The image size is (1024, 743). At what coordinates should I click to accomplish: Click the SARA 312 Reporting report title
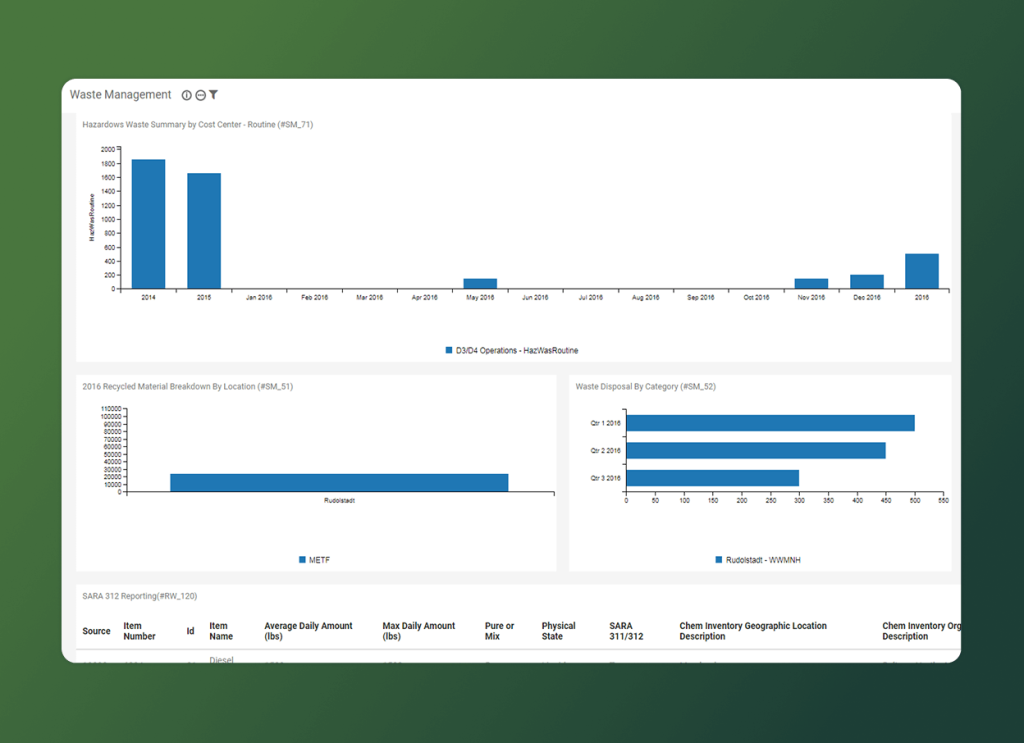pos(138,595)
